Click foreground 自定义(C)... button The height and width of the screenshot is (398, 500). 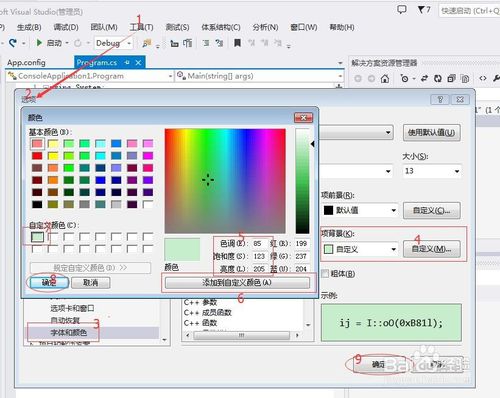[431, 210]
